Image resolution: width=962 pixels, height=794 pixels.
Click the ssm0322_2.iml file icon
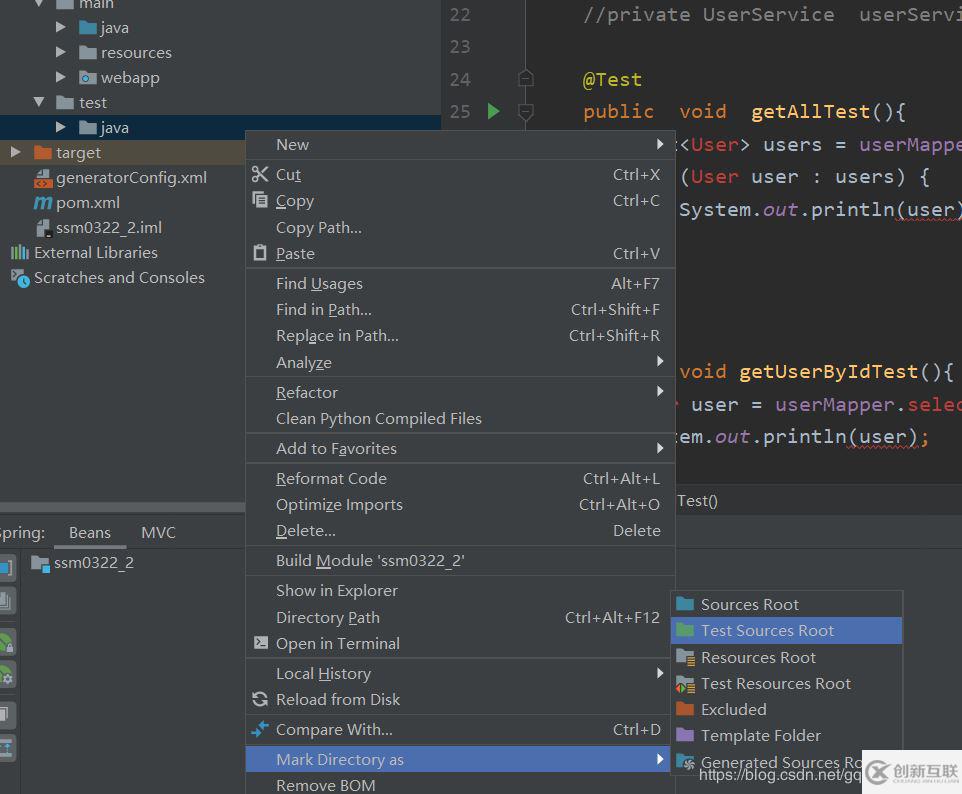point(43,228)
